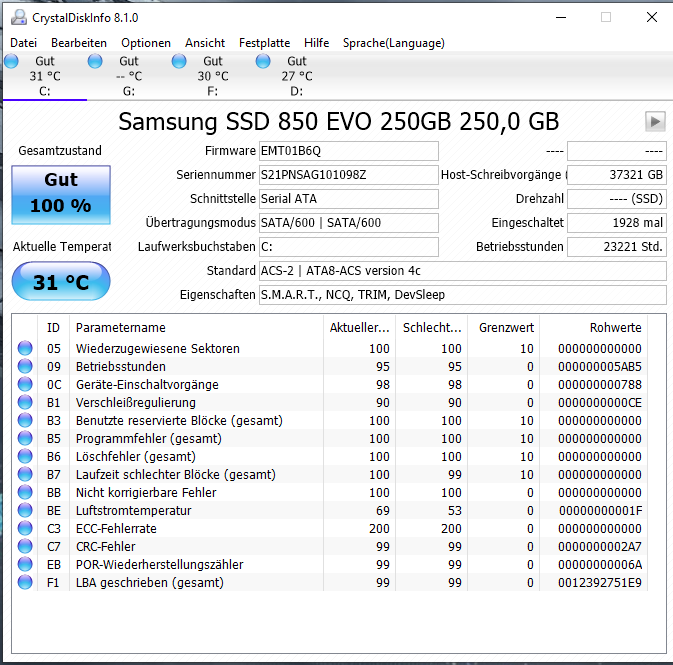Select the Verschleißregulierung parameter name
The image size is (673, 665).
[136, 403]
